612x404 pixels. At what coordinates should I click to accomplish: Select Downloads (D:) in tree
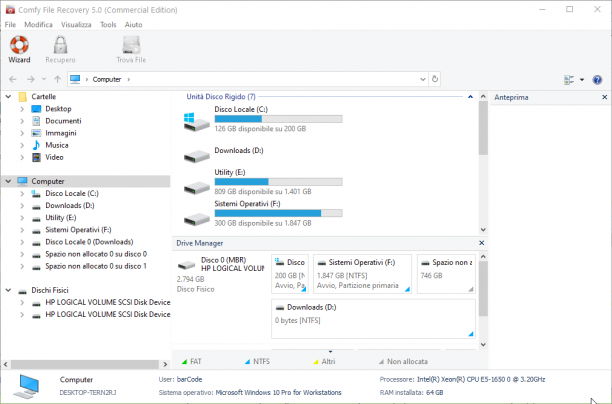69,205
